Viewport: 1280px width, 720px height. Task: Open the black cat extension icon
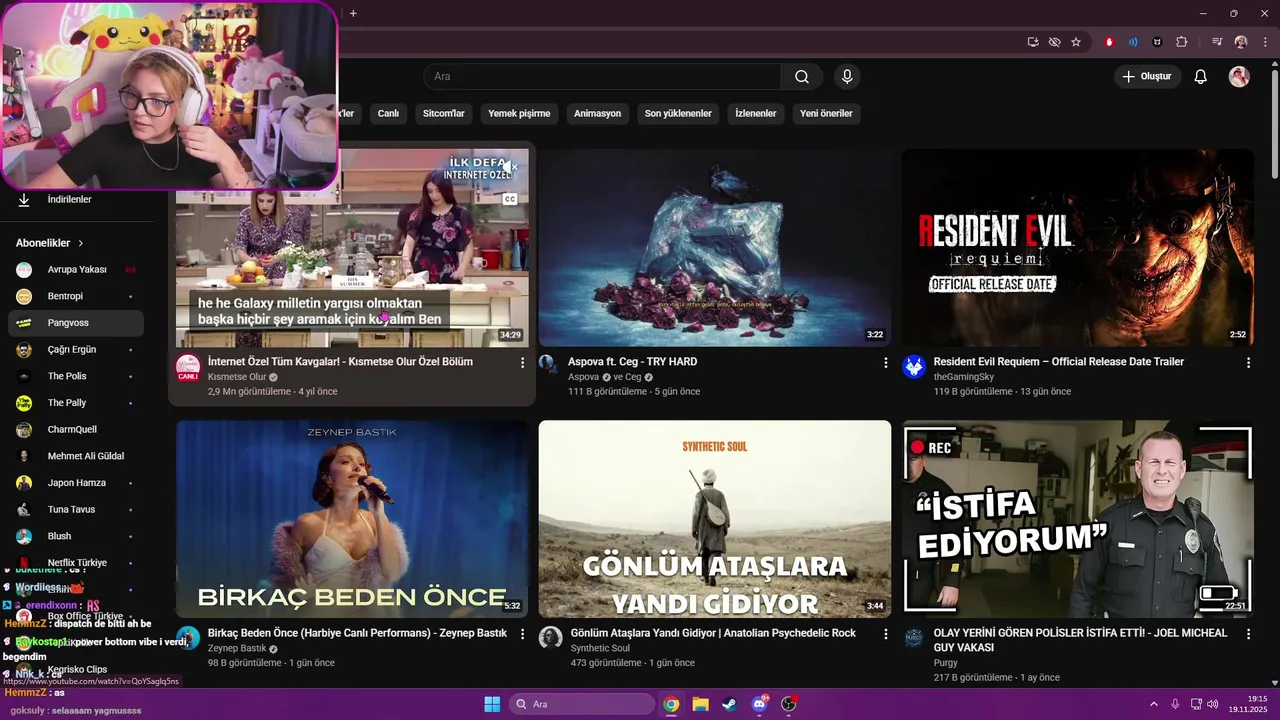point(1158,42)
